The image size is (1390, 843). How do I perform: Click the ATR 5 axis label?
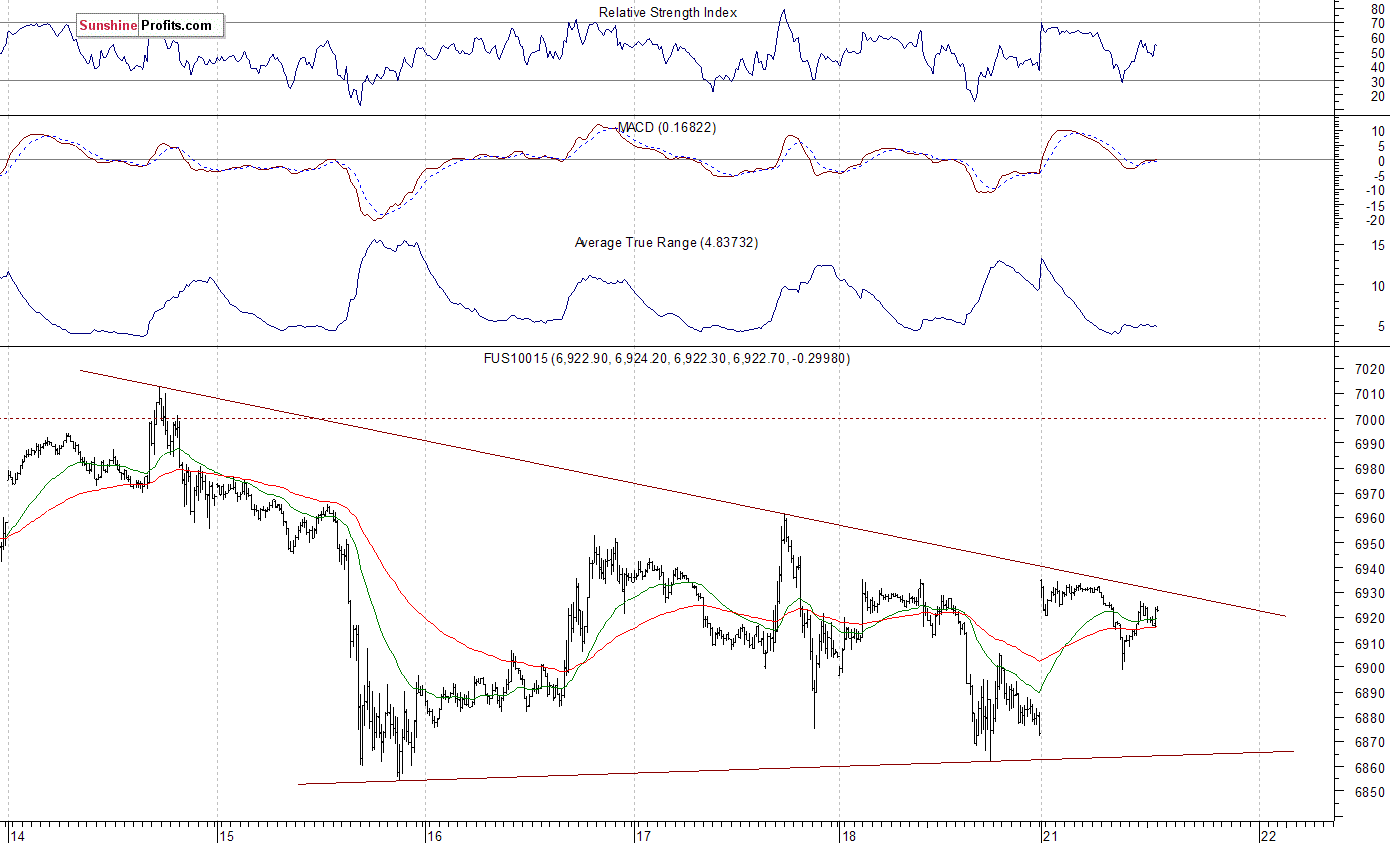[x=1381, y=327]
